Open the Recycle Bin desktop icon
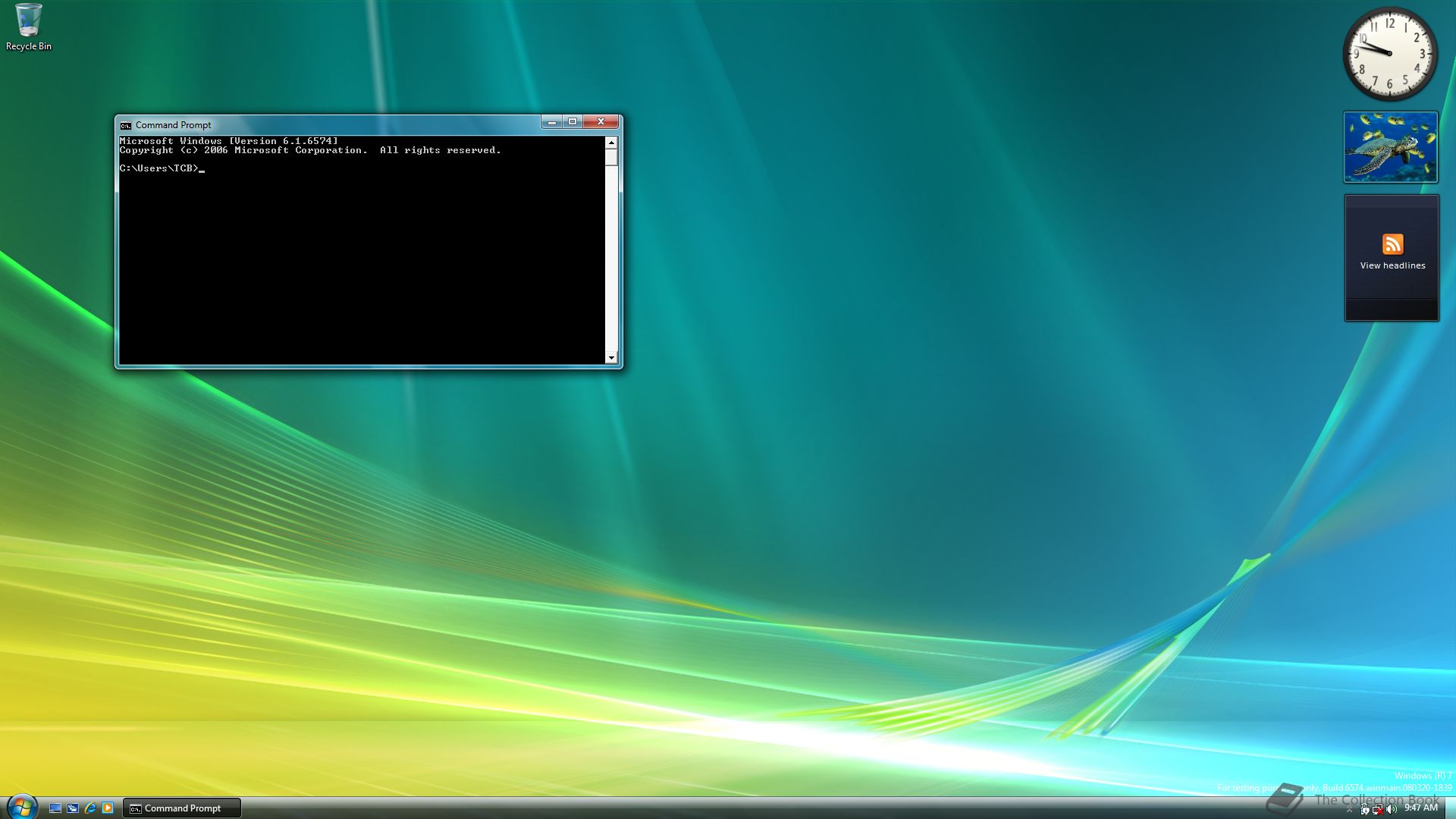This screenshot has width=1456, height=819. point(28,28)
